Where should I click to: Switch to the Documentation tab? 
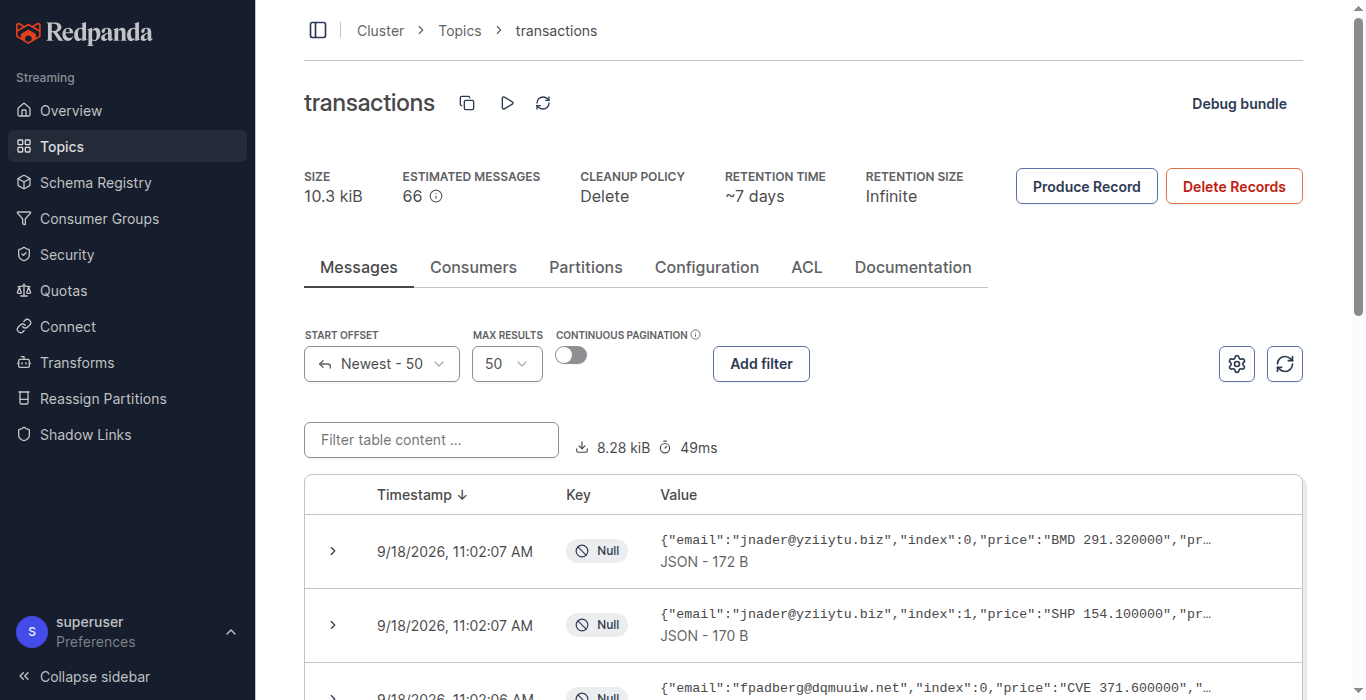(x=913, y=267)
